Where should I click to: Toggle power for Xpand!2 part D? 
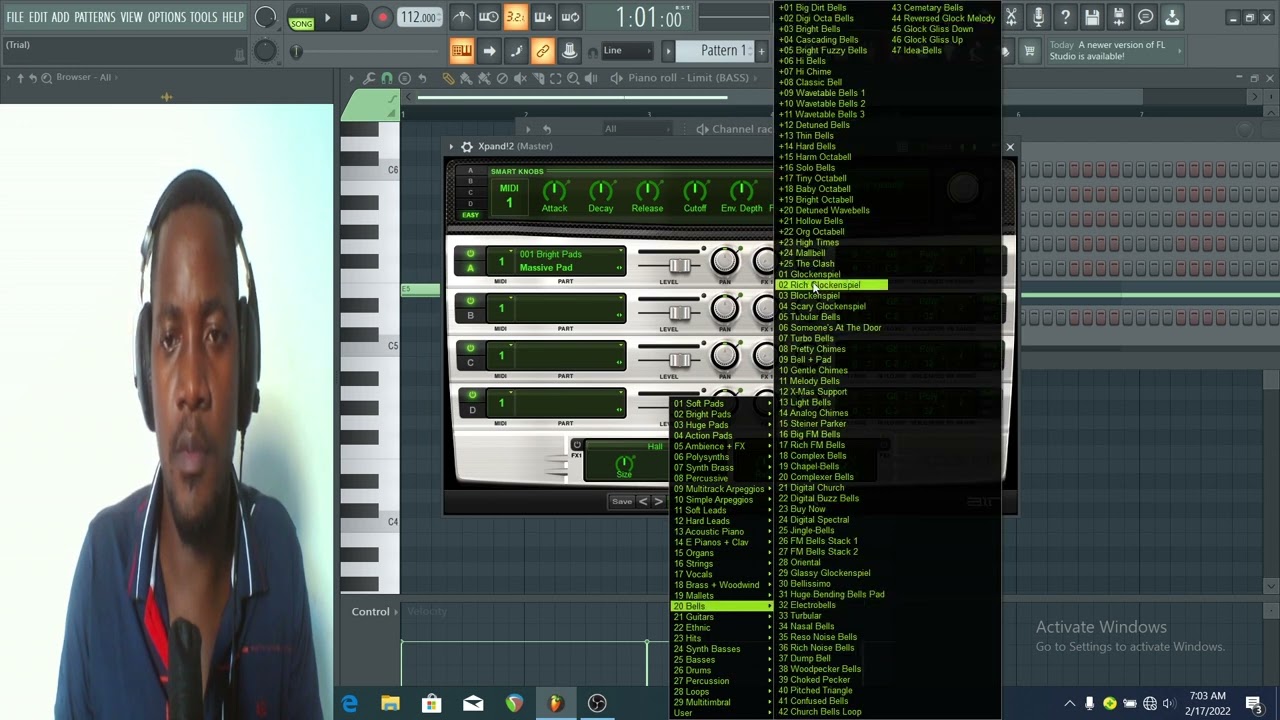[x=470, y=395]
